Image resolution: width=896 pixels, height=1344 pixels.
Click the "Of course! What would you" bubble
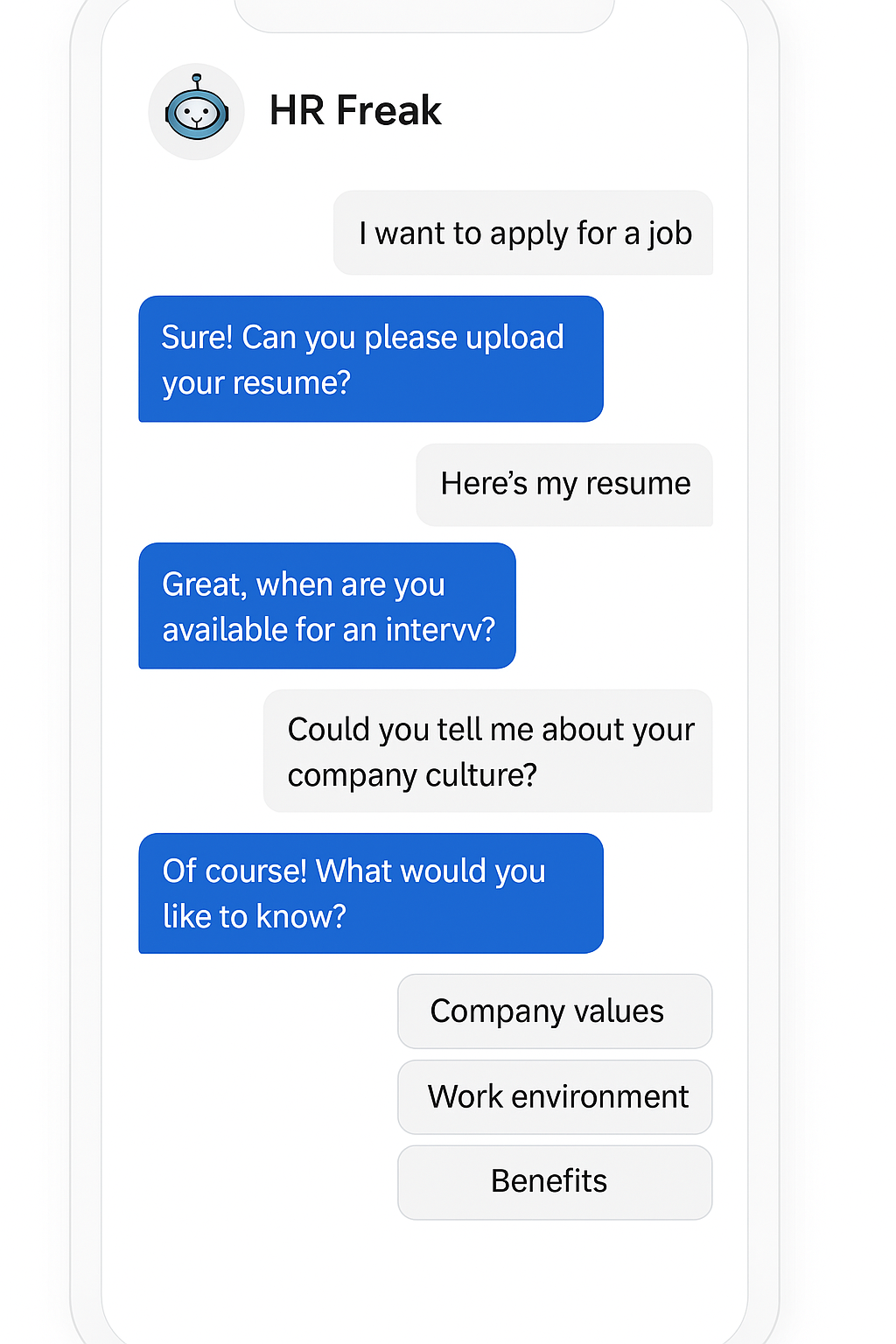pos(370,892)
